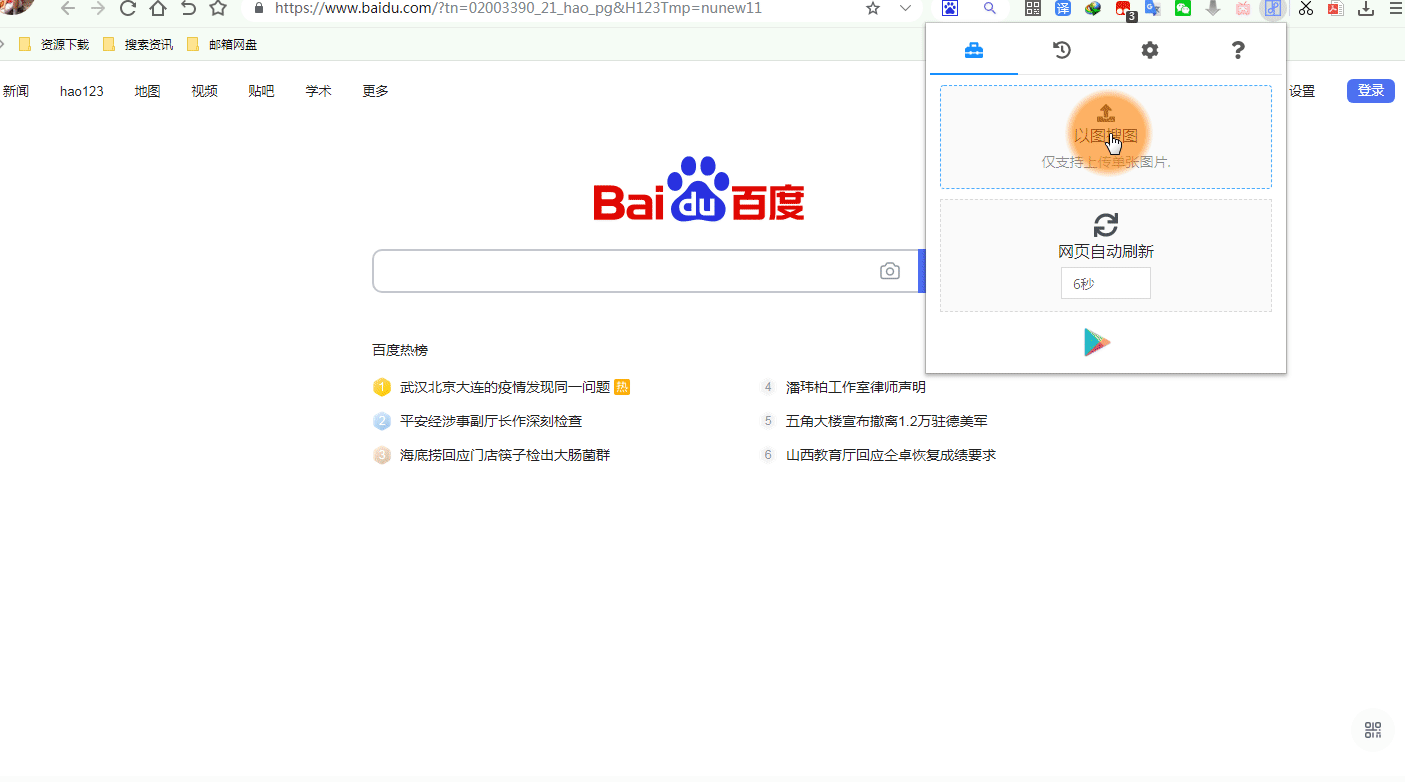The width and height of the screenshot is (1405, 782).
Task: Open the browser main menu
Action: tap(1396, 8)
